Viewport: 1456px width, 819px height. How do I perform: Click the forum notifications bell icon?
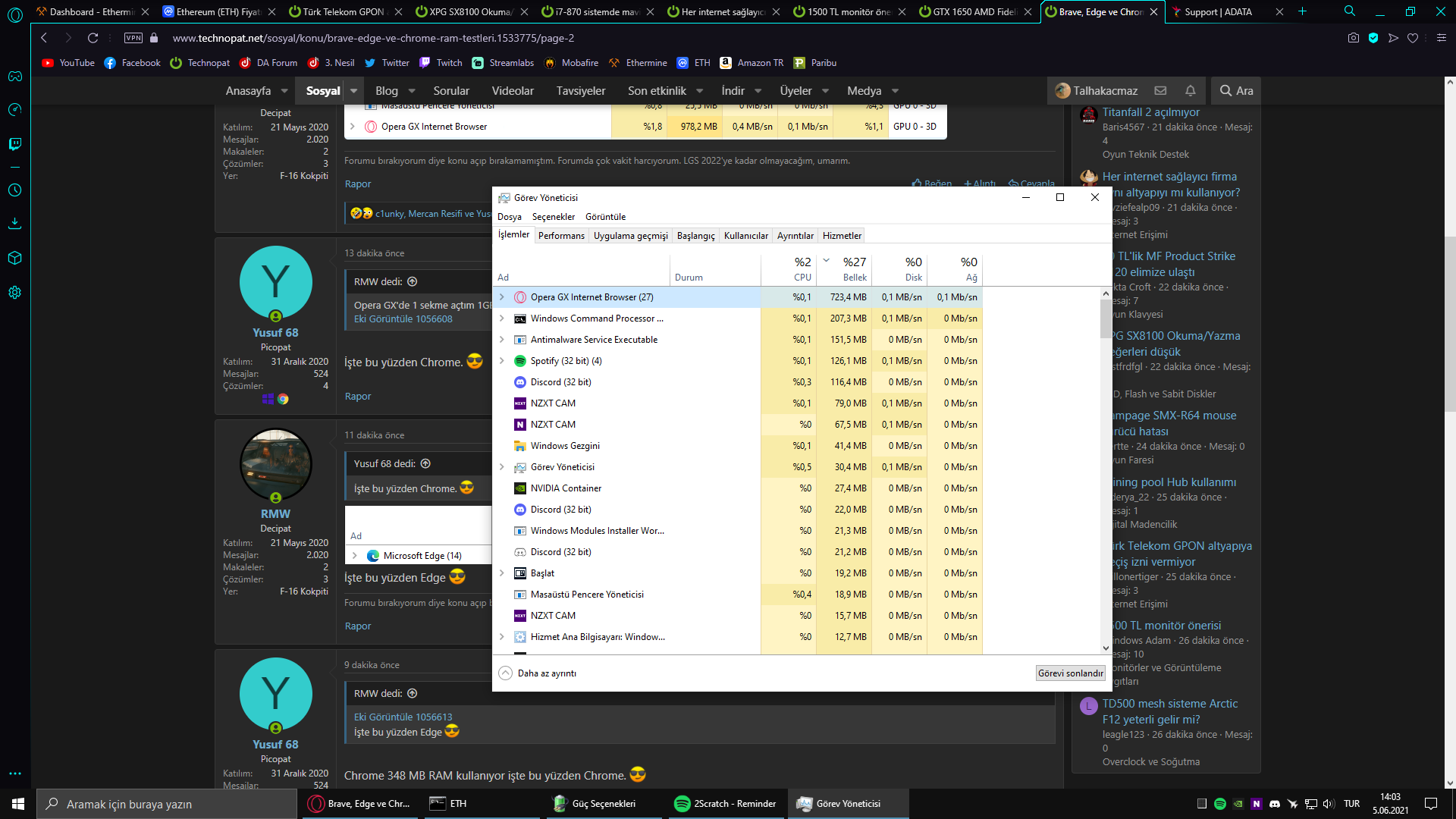1191,91
